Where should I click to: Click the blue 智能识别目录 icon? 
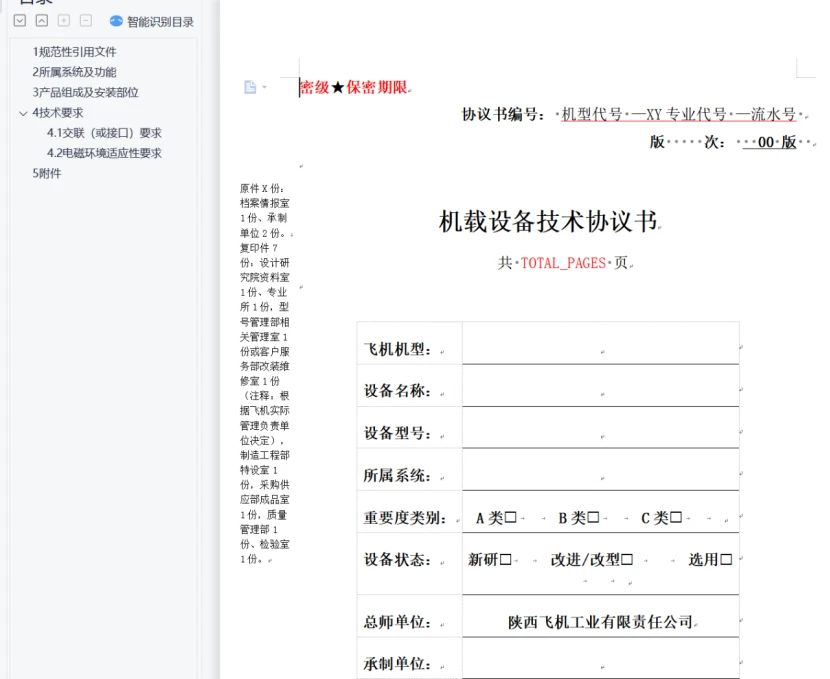click(116, 21)
